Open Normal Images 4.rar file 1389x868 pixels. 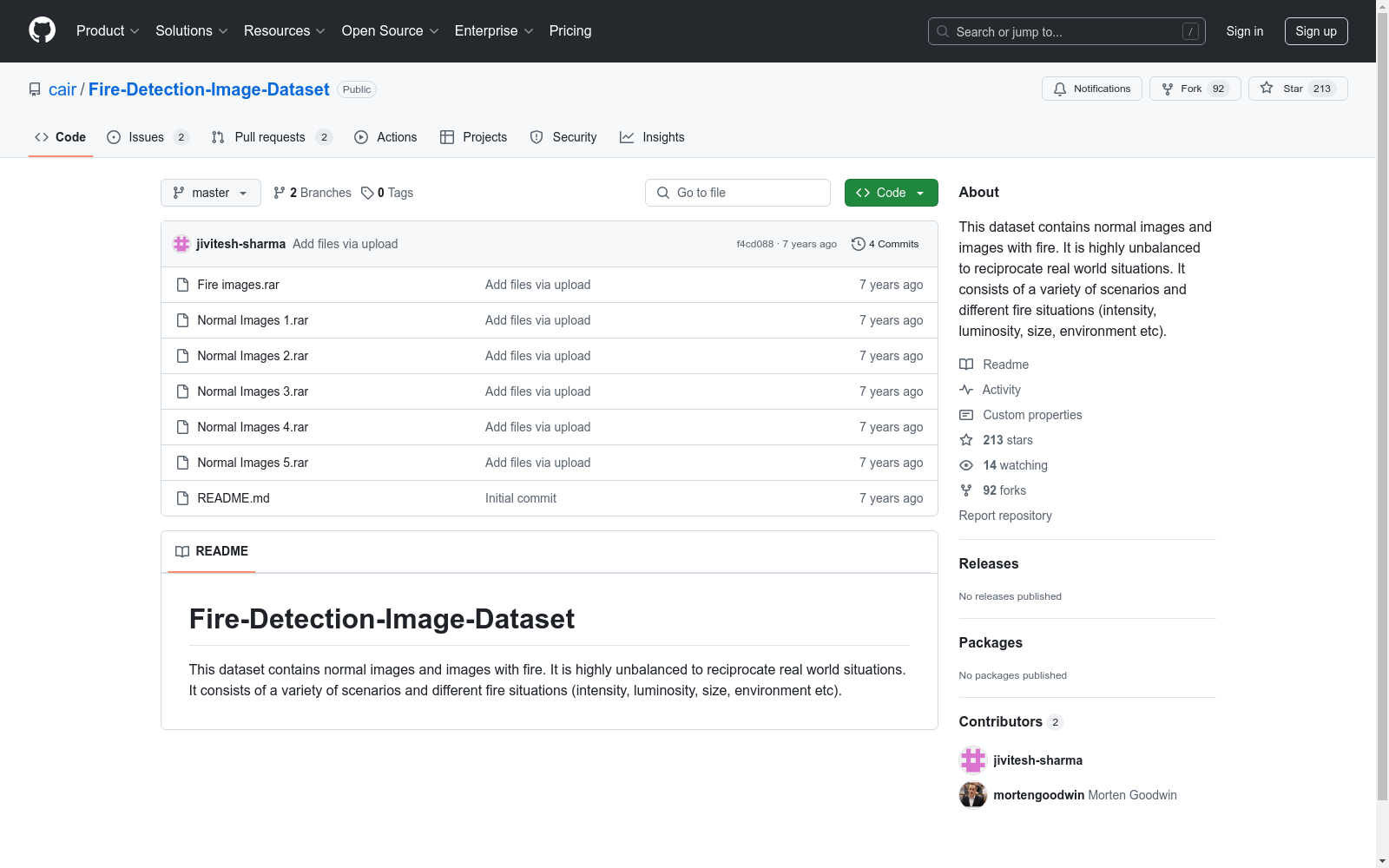tap(253, 427)
